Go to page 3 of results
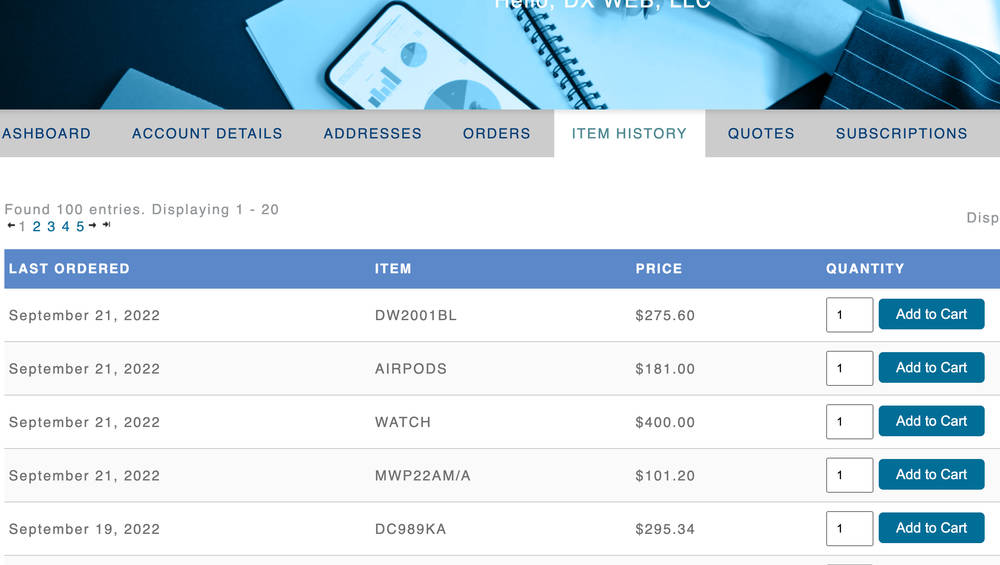 coord(51,227)
